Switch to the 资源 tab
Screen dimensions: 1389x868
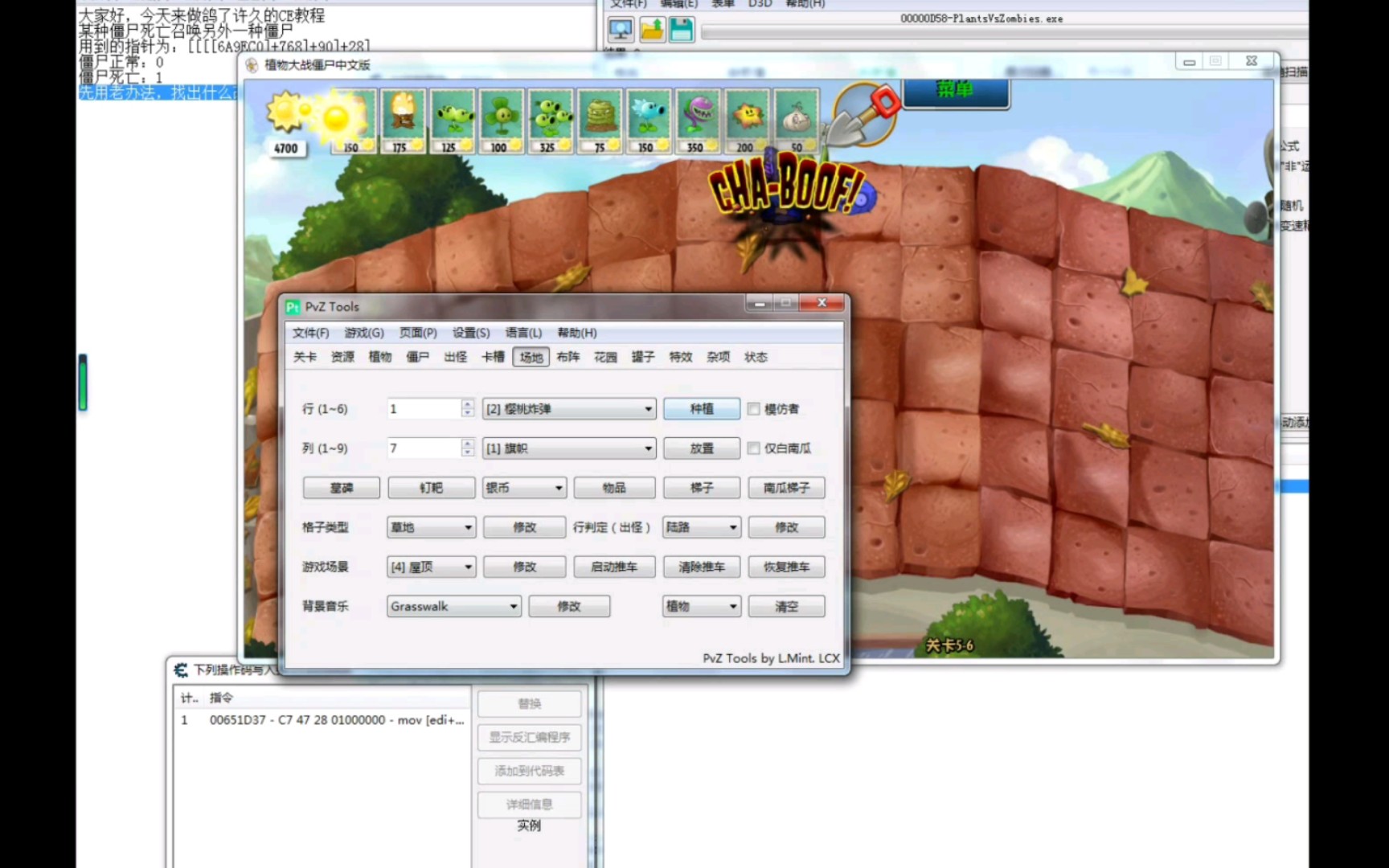[x=342, y=357]
